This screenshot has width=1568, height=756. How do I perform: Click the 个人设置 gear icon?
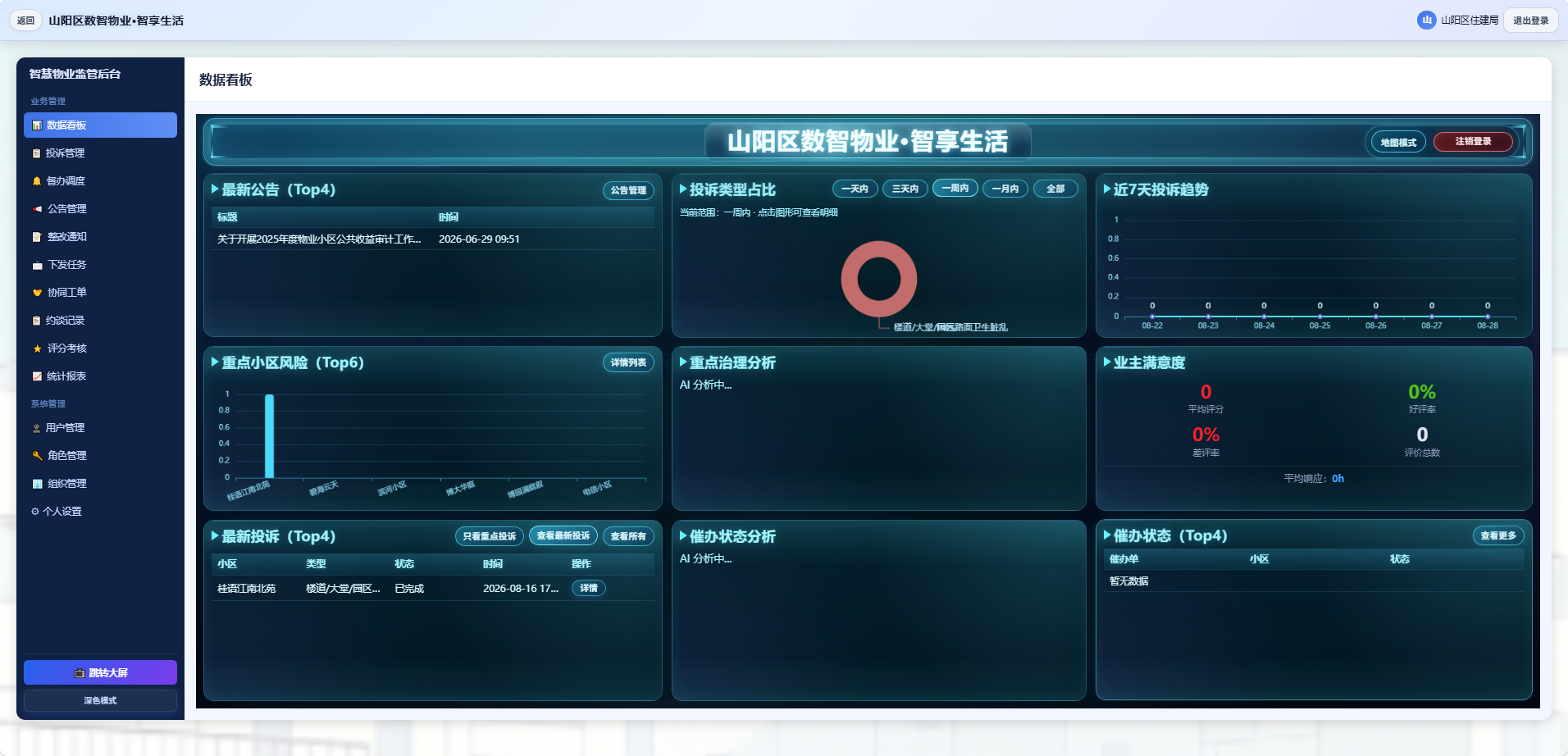35,512
